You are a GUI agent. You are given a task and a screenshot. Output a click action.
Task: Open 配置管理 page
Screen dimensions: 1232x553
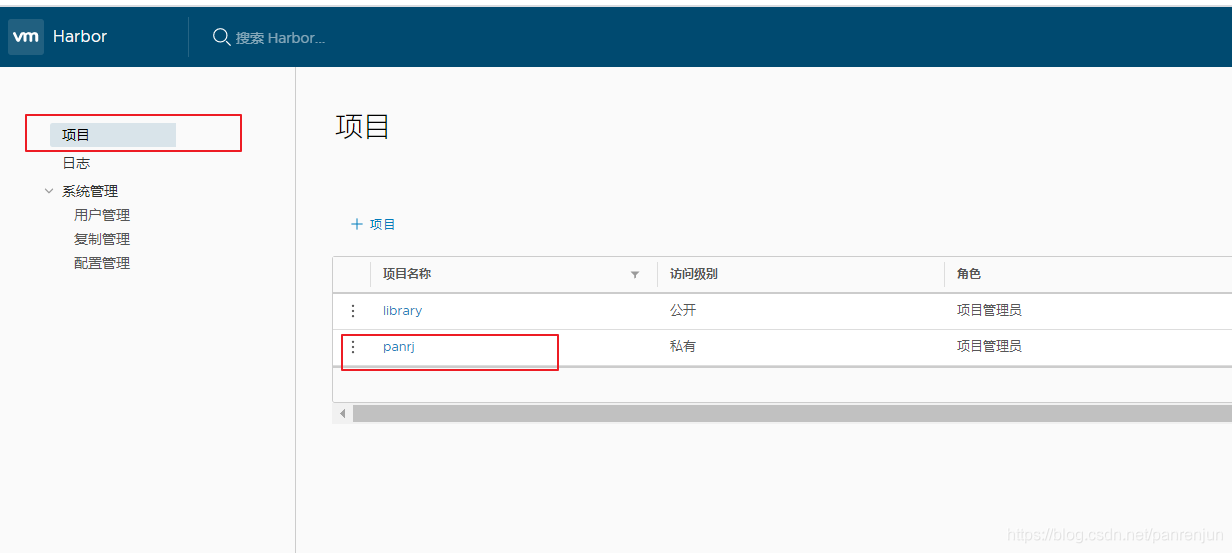click(x=102, y=263)
